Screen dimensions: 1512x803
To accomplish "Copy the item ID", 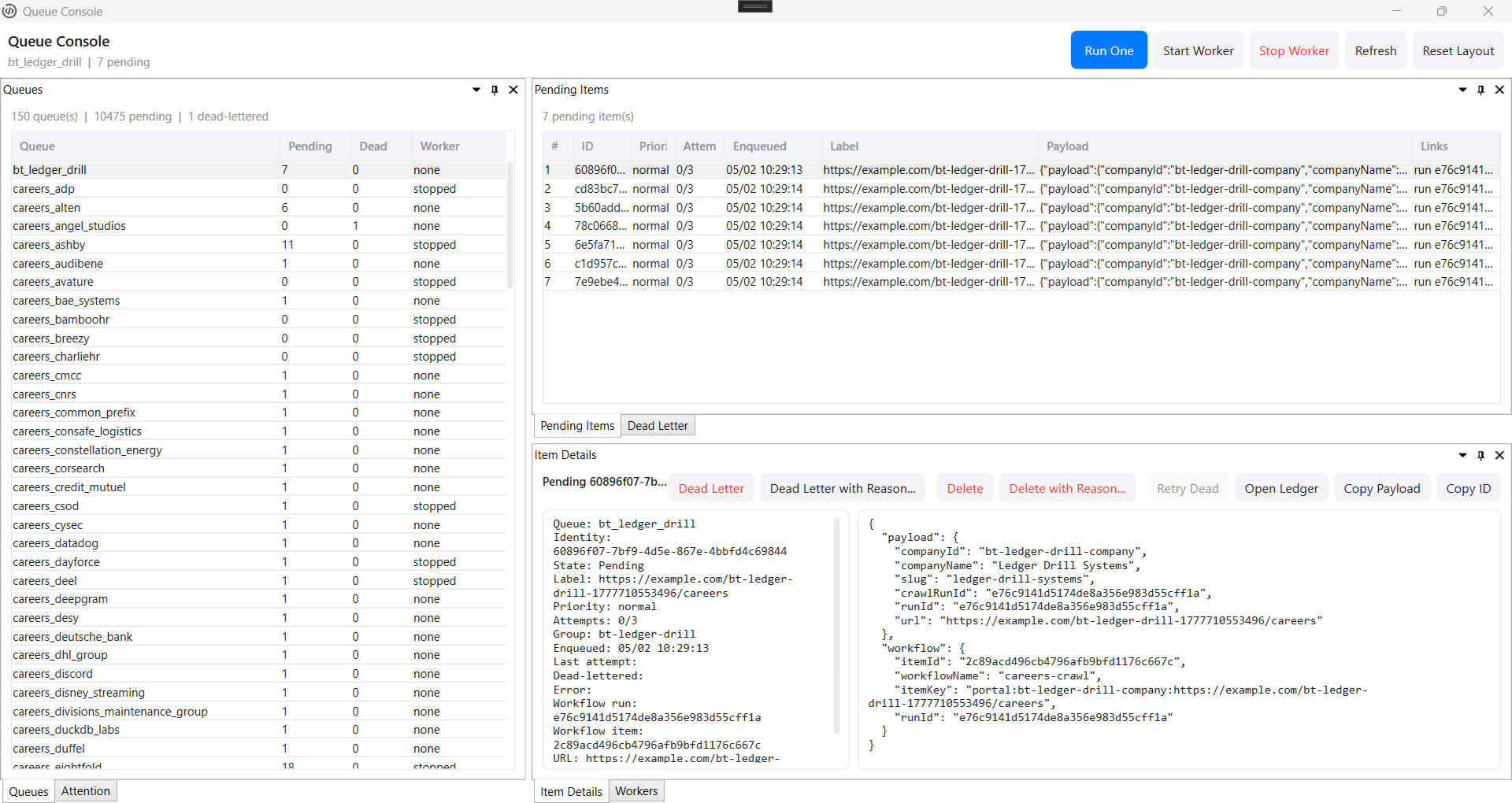I will click(1469, 488).
